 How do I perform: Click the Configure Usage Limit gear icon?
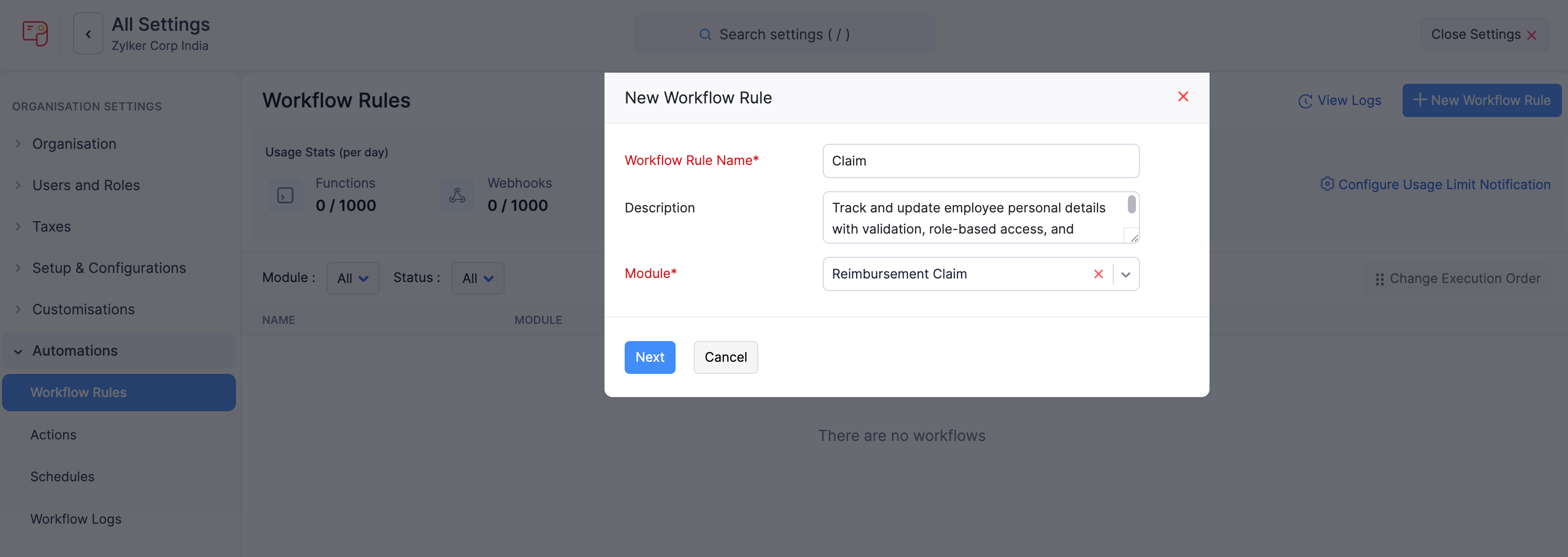(x=1327, y=184)
